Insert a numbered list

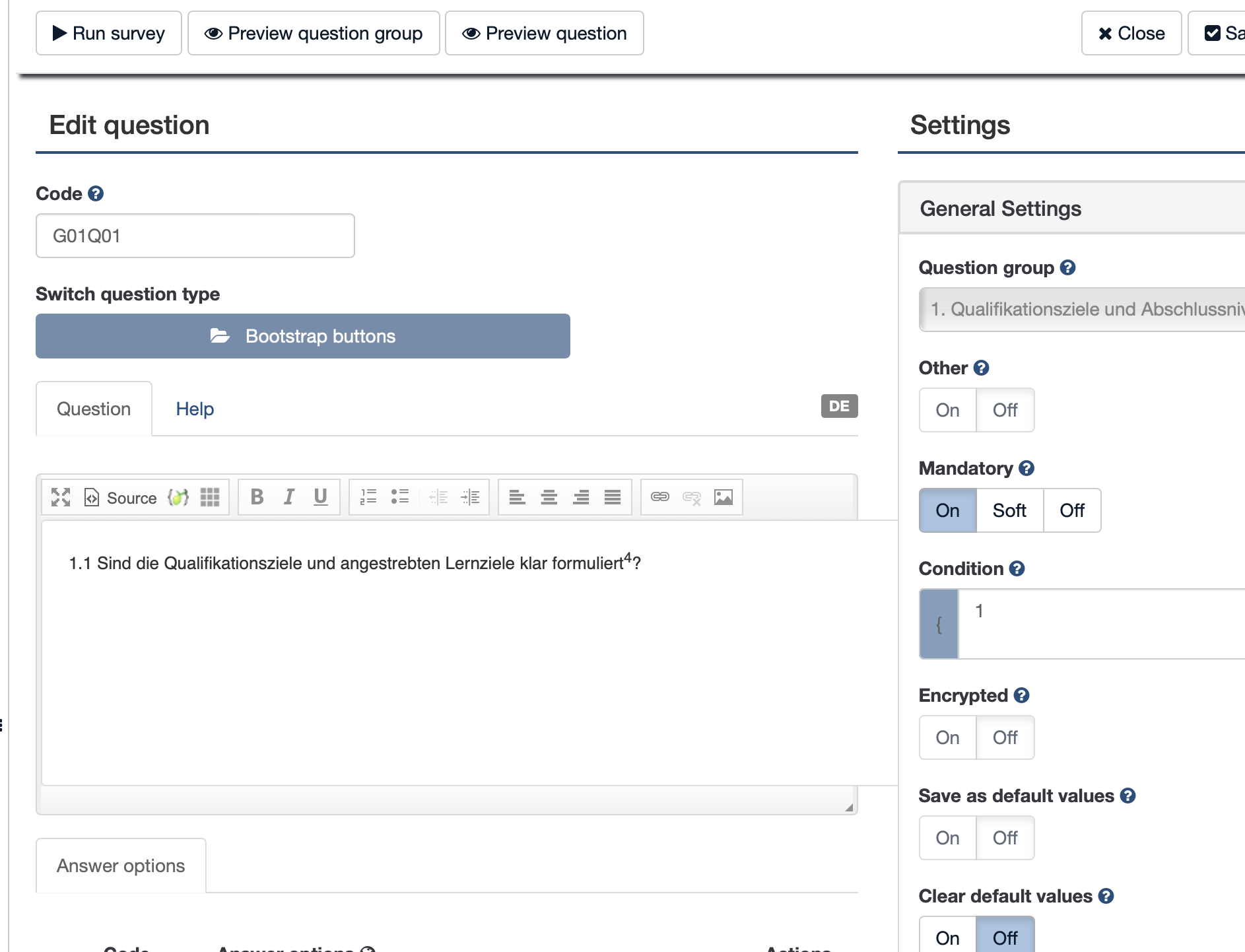(368, 497)
